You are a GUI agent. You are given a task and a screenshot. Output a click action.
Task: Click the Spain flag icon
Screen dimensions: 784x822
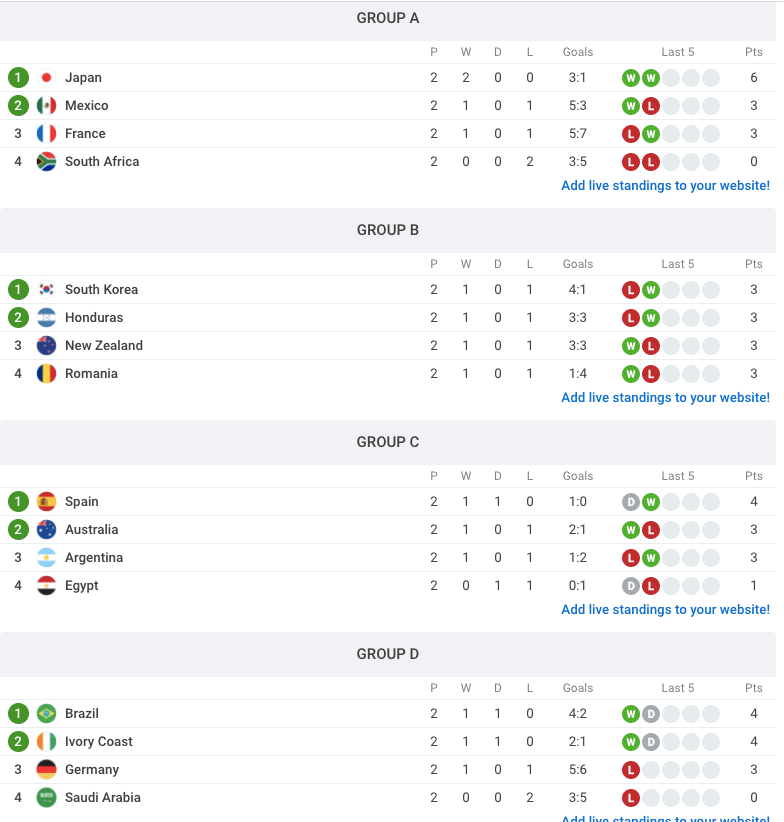coord(44,501)
